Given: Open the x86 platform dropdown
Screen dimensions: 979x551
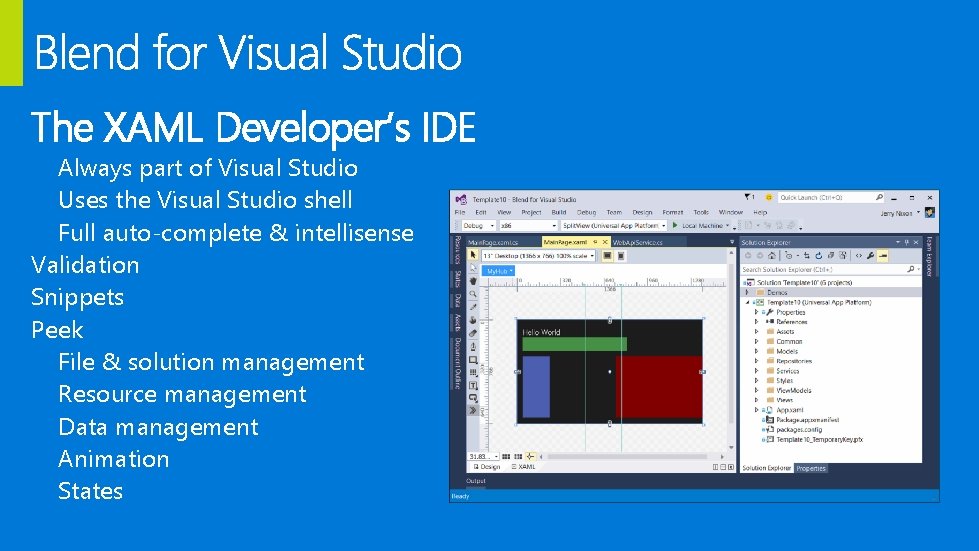Looking at the screenshot, I should coord(528,225).
